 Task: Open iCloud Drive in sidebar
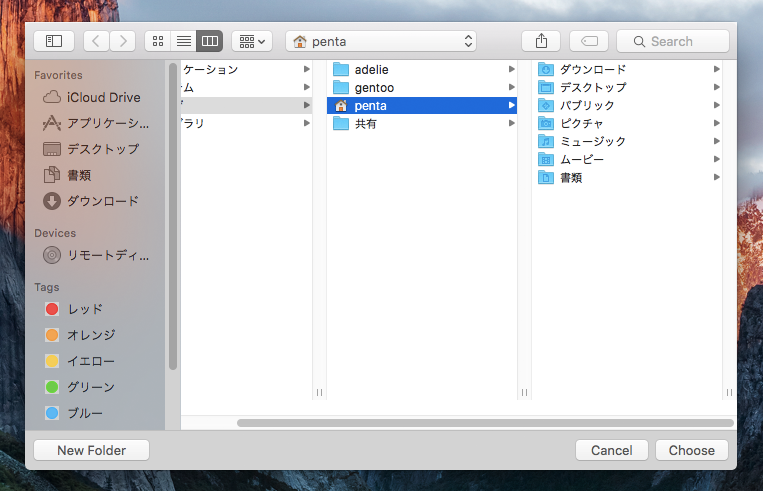[92, 97]
